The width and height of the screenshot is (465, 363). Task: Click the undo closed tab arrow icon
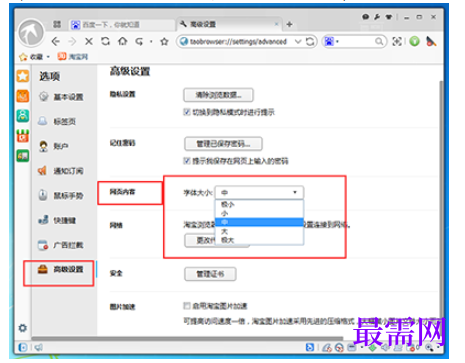point(139,41)
